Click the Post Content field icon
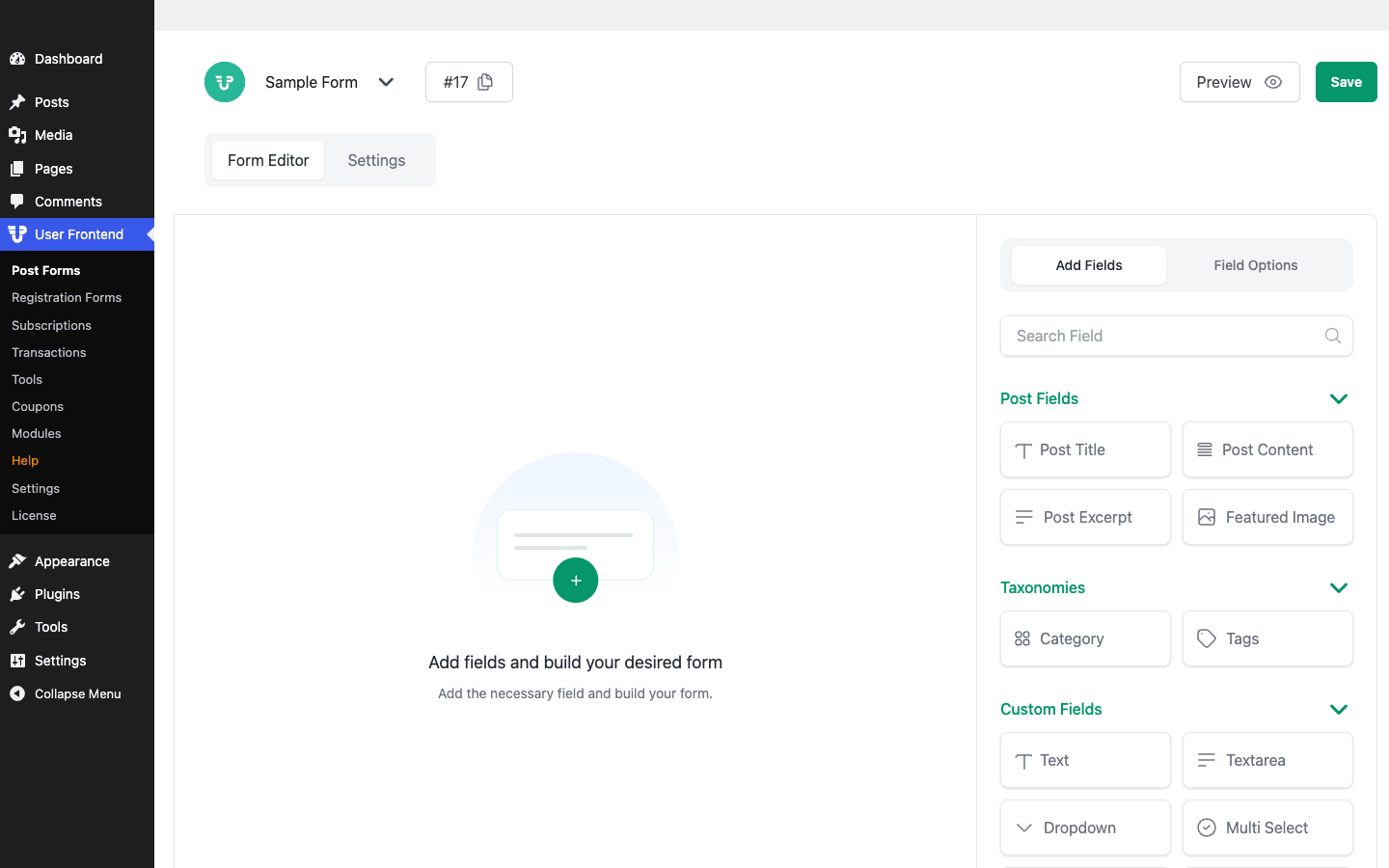This screenshot has width=1389, height=868. (x=1205, y=449)
